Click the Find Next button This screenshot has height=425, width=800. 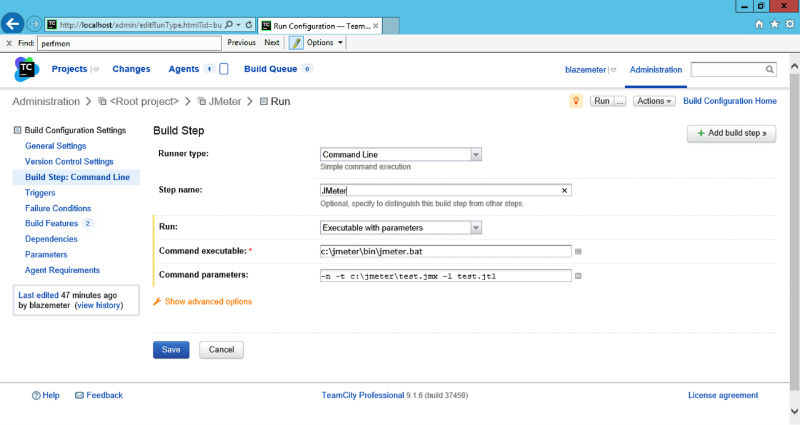click(271, 43)
